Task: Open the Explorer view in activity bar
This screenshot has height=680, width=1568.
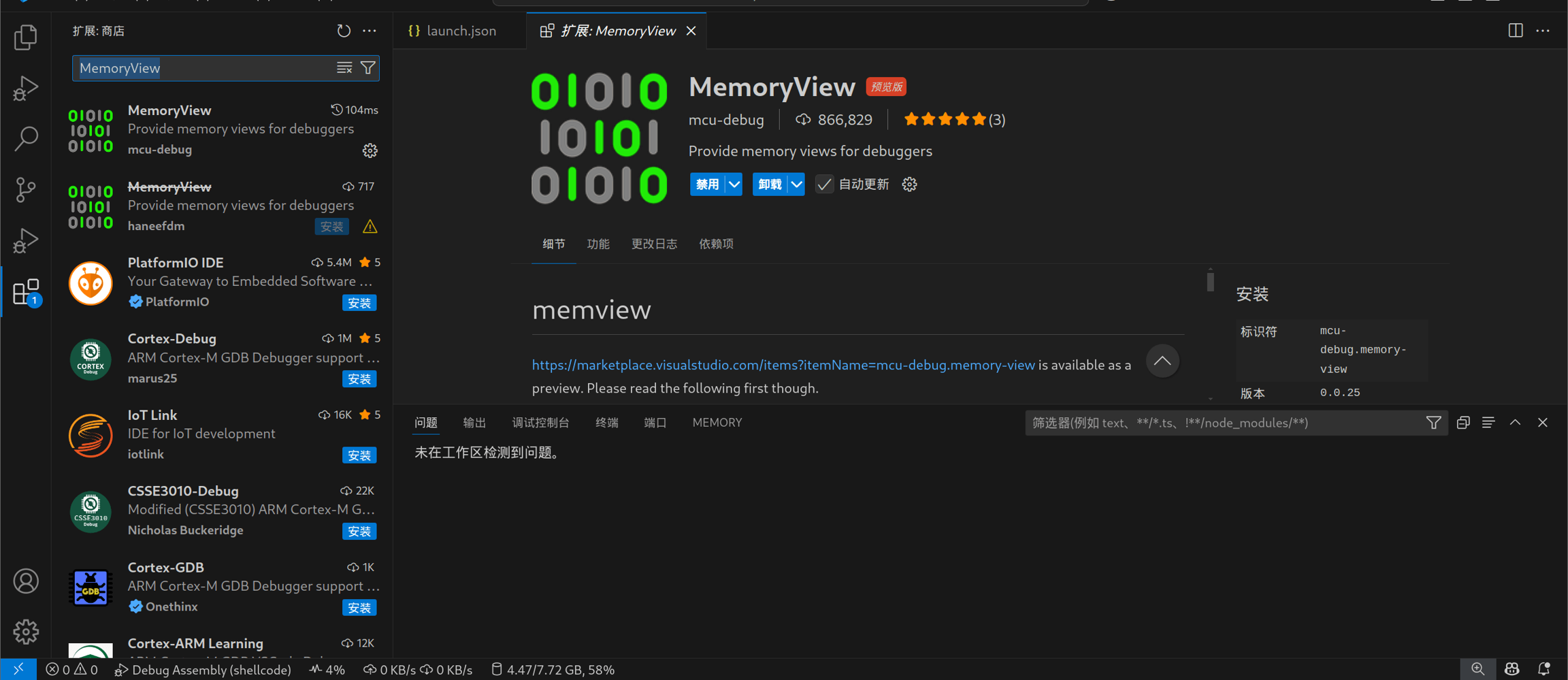Action: (26, 37)
